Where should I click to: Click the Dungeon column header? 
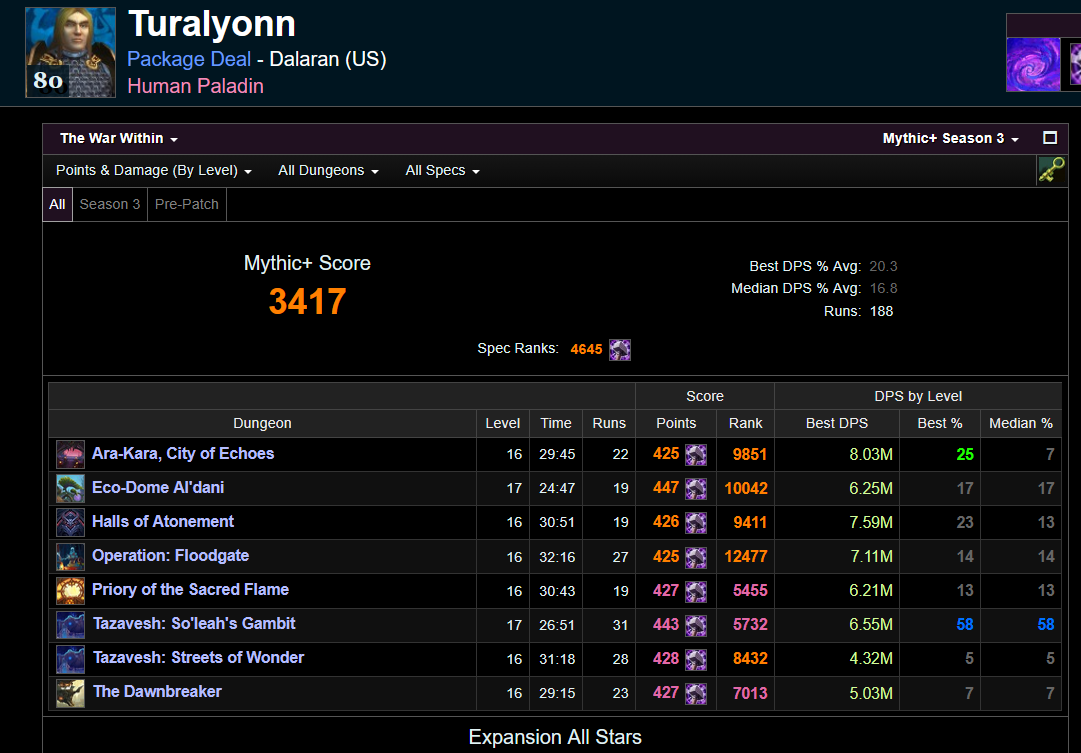coord(262,423)
